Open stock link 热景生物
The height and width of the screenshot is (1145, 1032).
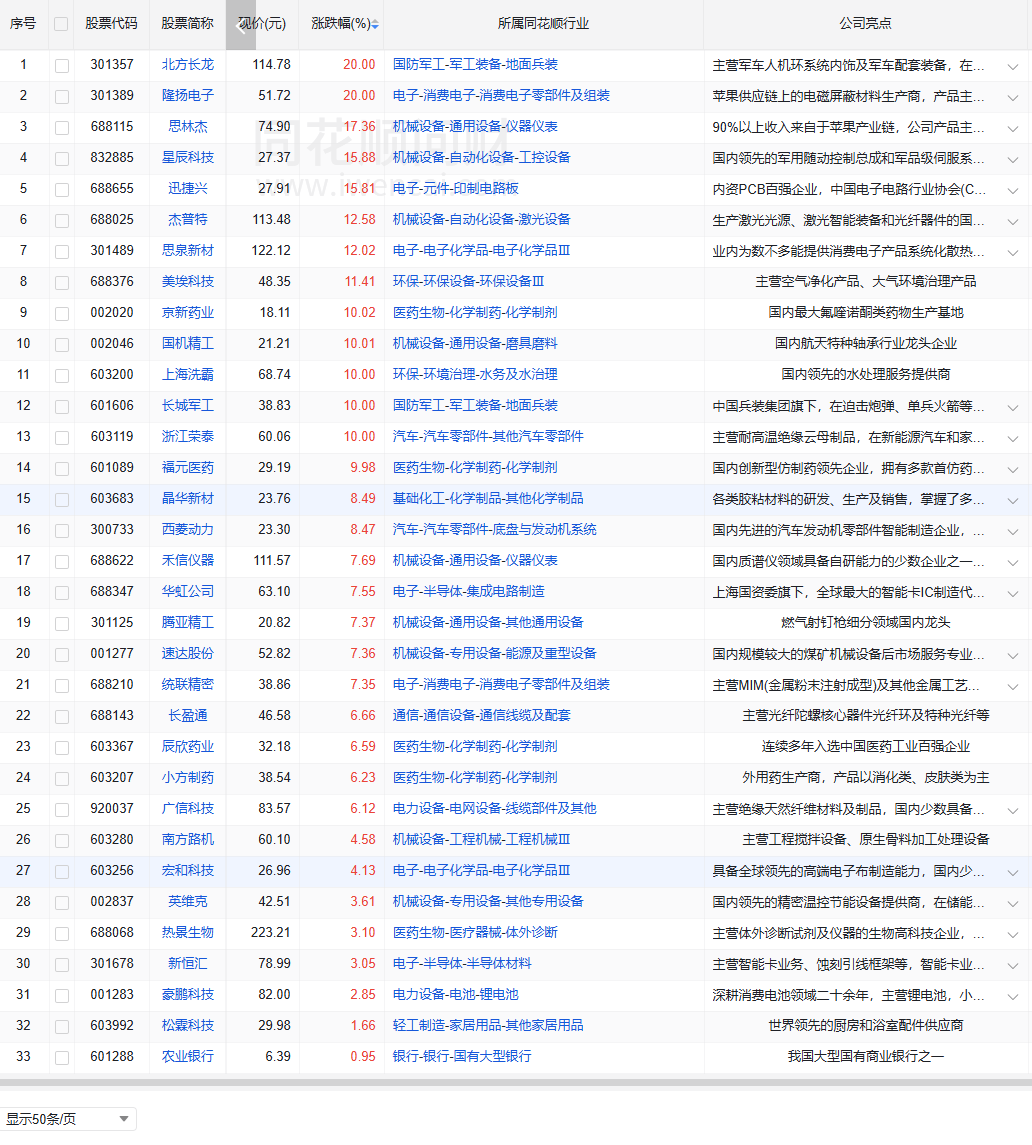pos(188,933)
